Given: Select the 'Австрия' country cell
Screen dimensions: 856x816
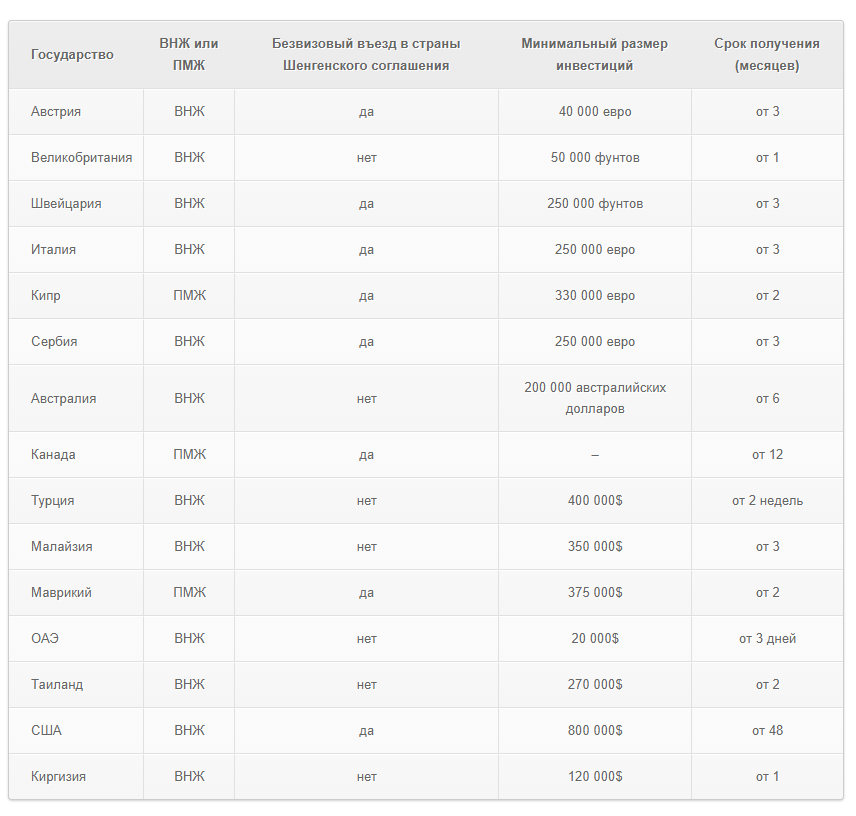Looking at the screenshot, I should (56, 112).
